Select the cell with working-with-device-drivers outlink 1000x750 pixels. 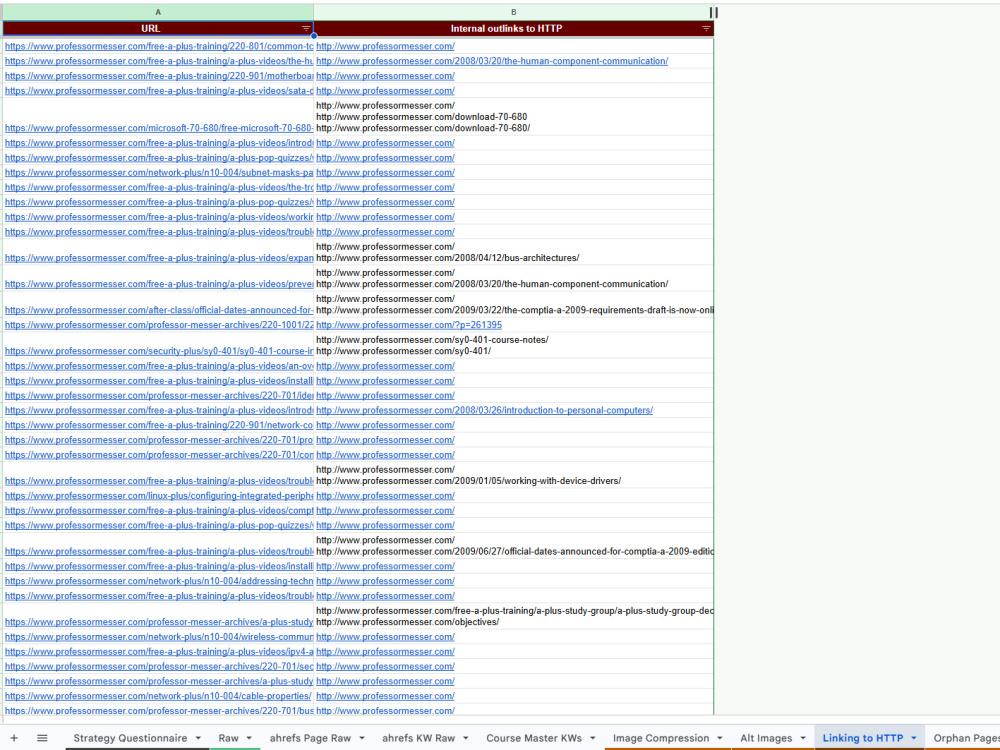coord(513,475)
